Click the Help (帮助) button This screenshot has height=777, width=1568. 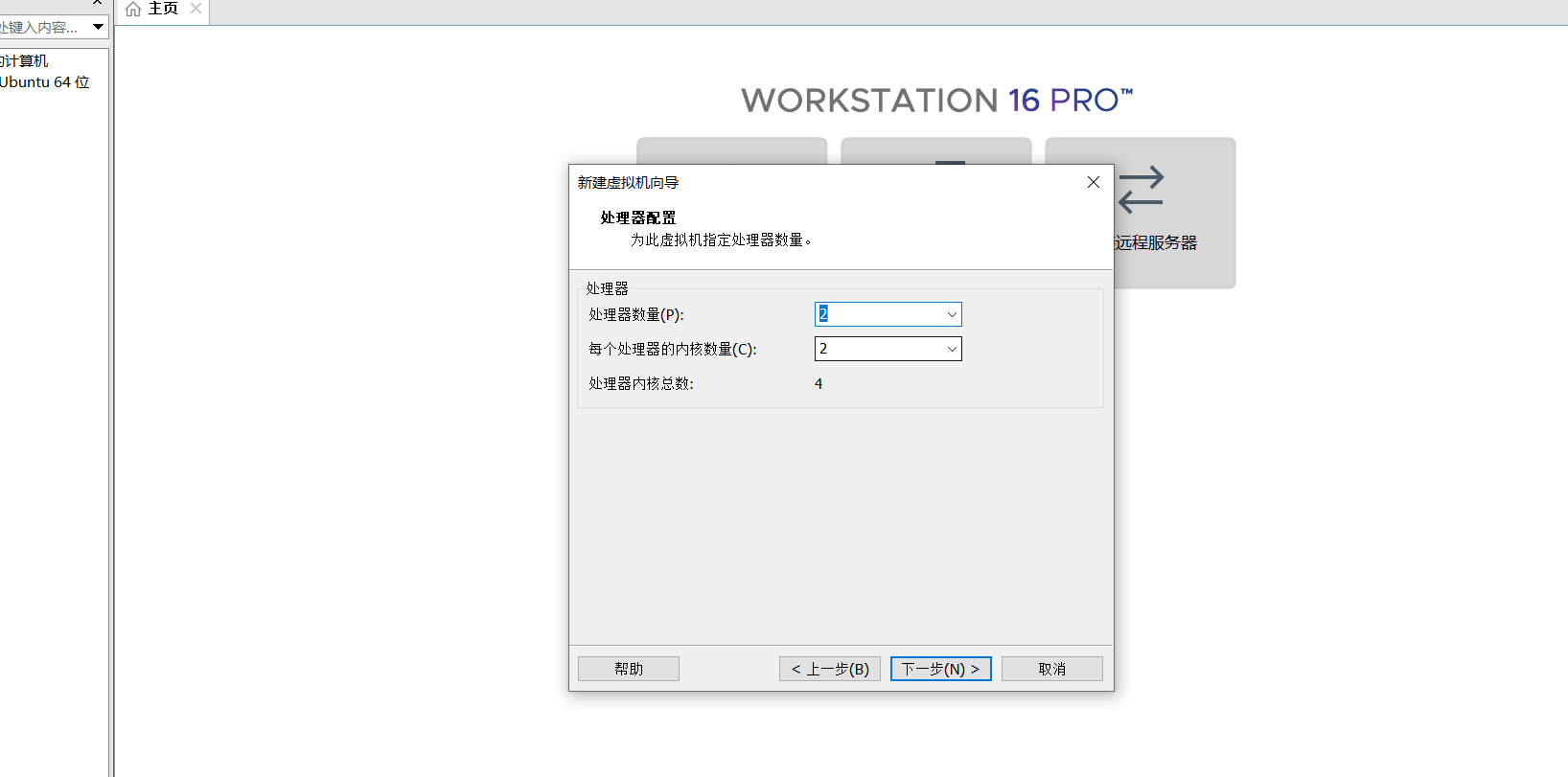(x=629, y=669)
